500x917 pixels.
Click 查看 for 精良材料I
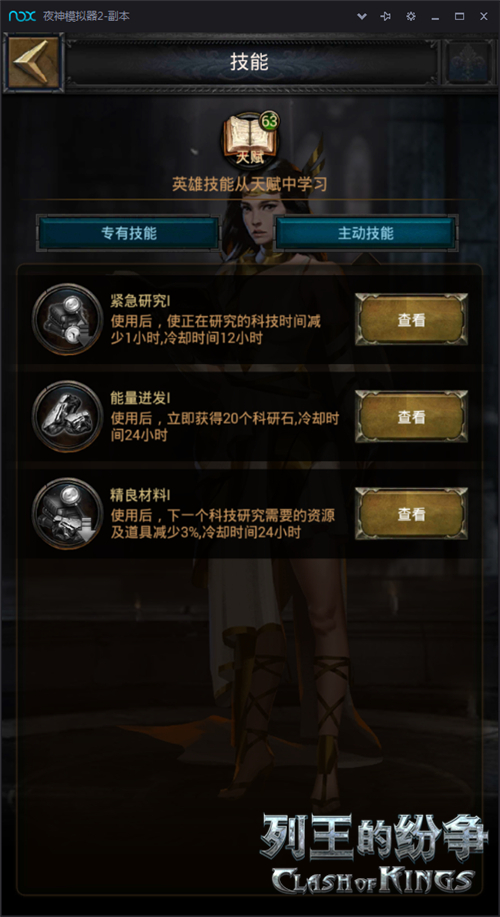point(411,514)
